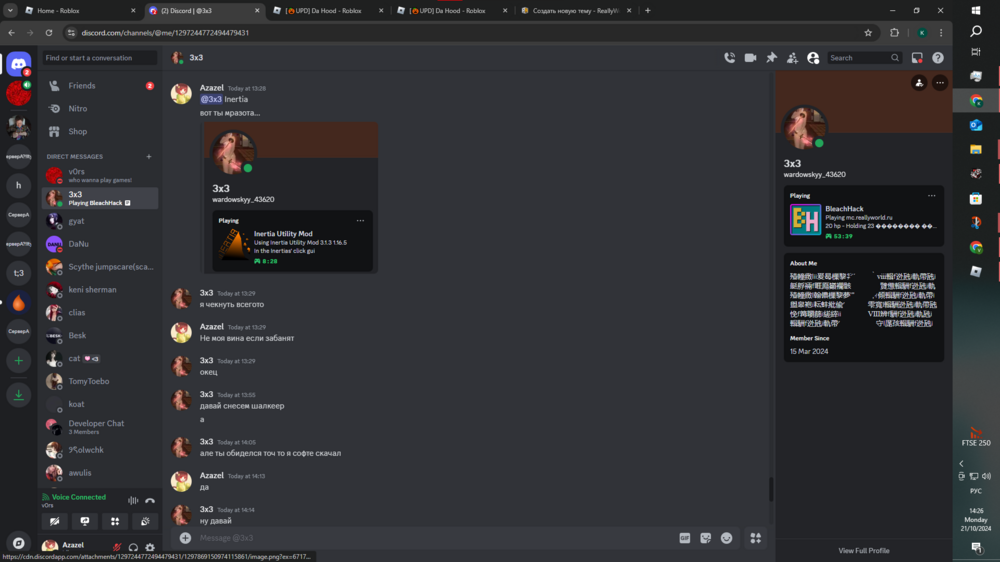Screen dimensions: 1000x562
Task: Start a voice call with 3x3
Action: (x=730, y=57)
